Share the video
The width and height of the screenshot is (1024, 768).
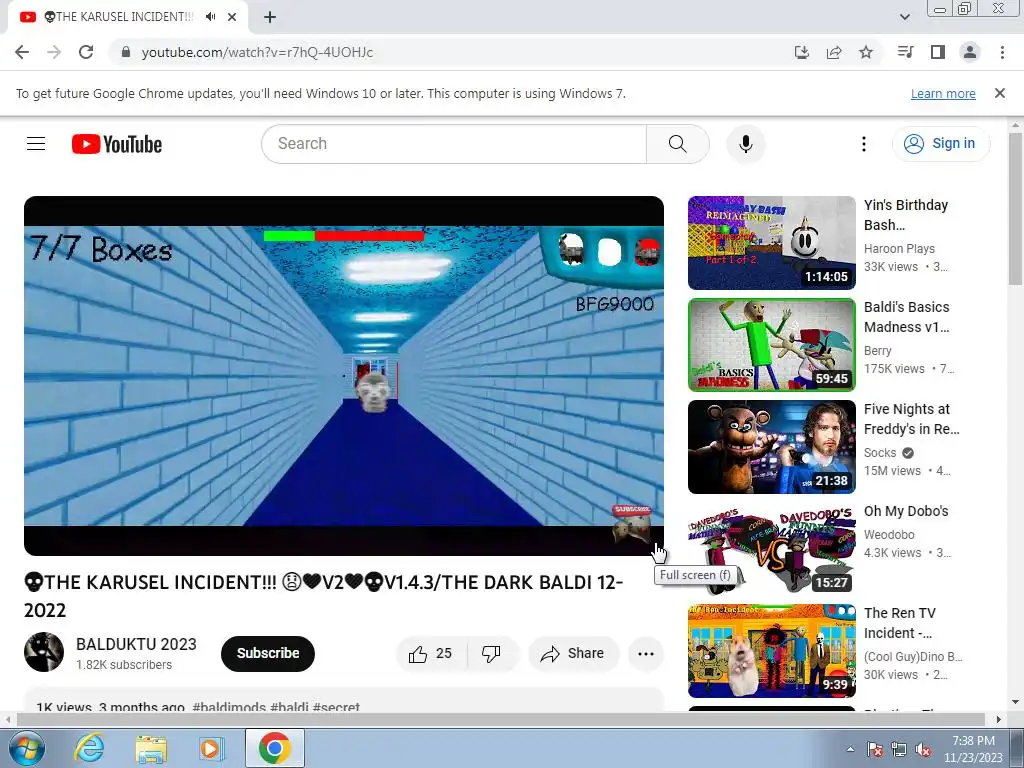573,654
